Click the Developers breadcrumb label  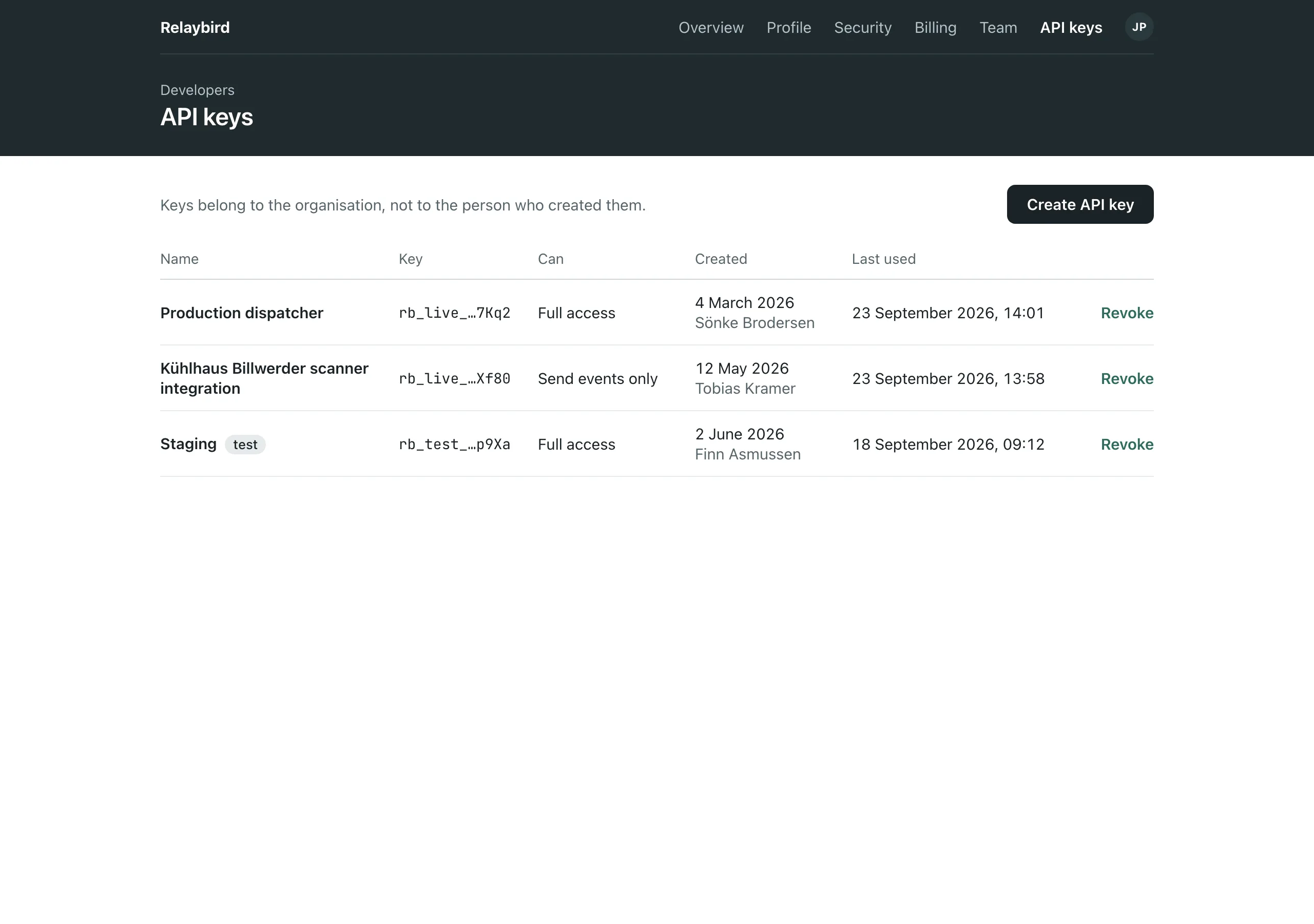[198, 90]
